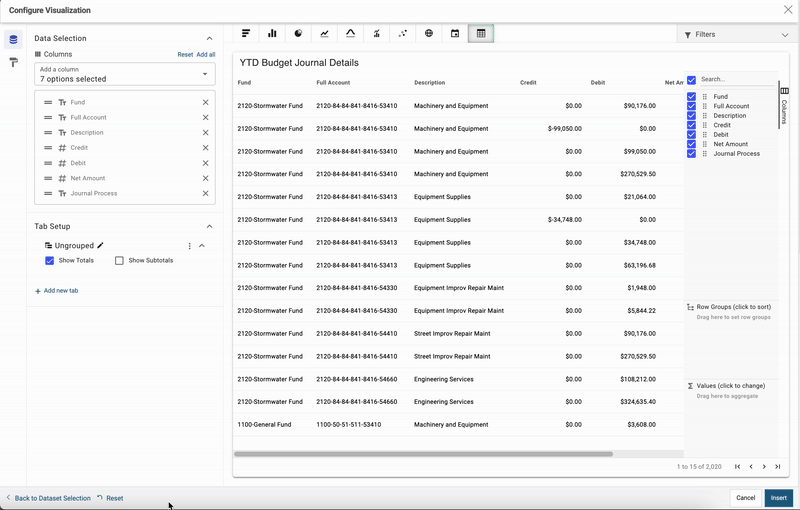
Task: Select the calendar visualization
Action: pos(455,34)
